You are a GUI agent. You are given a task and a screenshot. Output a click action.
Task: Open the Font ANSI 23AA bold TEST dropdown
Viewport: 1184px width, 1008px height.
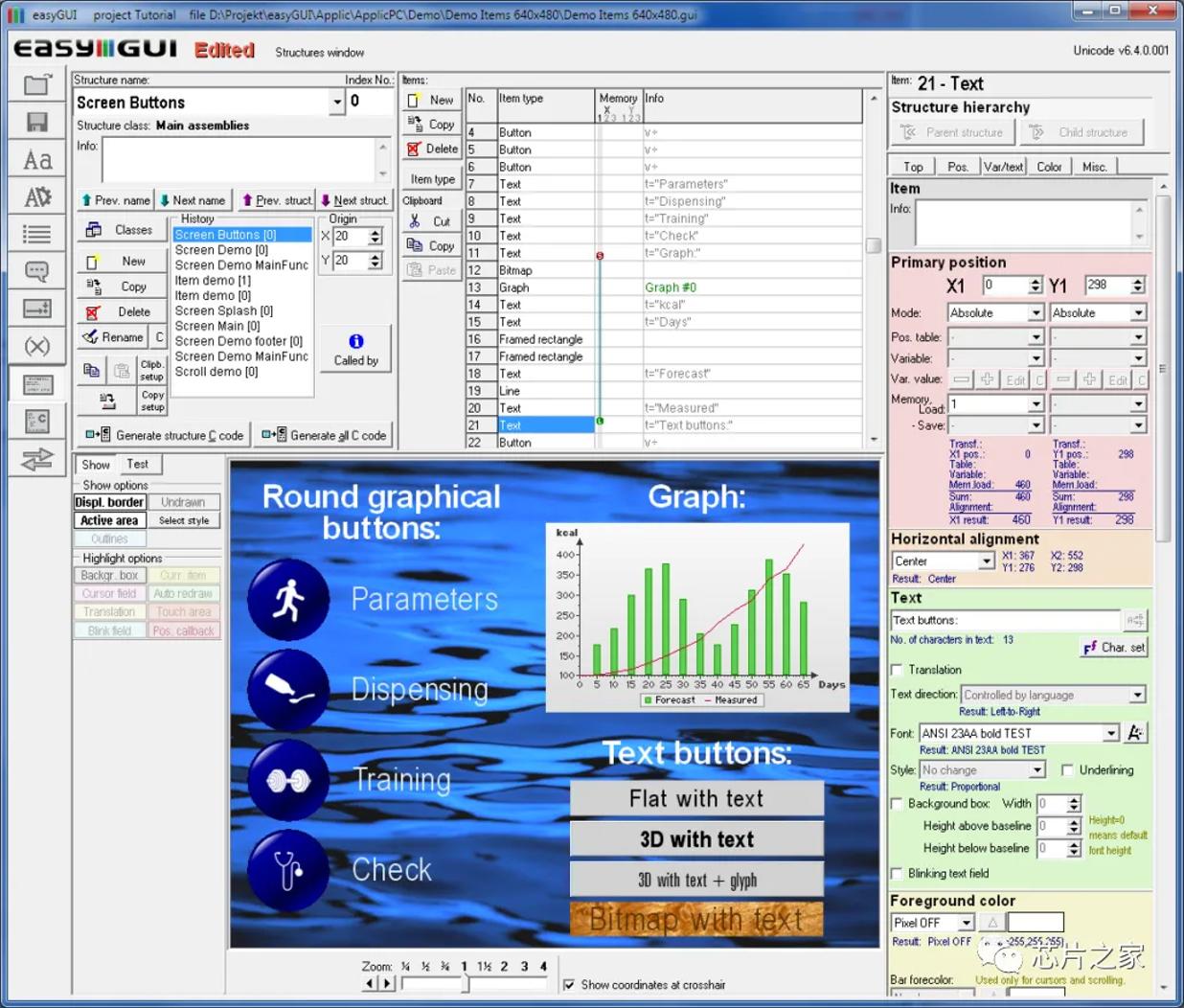[x=1111, y=733]
